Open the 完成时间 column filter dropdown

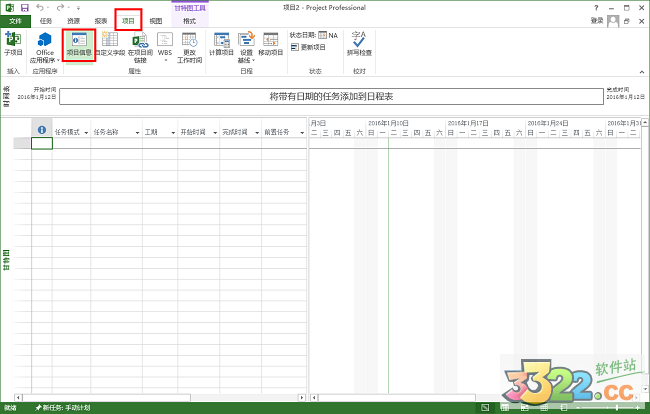tap(257, 133)
